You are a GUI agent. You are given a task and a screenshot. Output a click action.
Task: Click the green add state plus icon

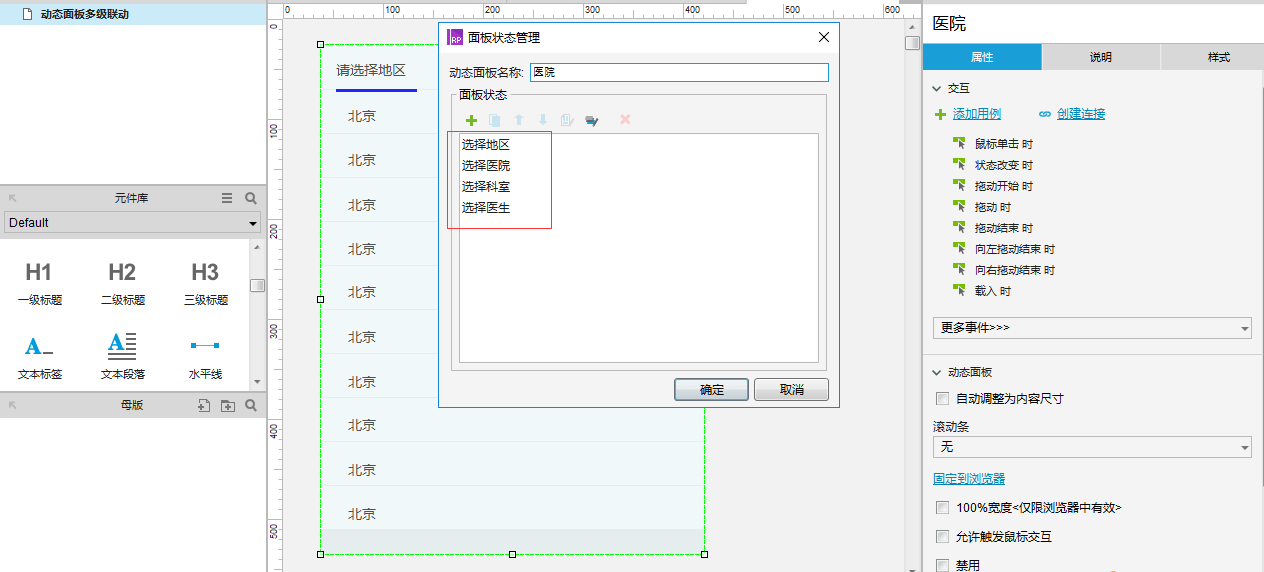[471, 120]
